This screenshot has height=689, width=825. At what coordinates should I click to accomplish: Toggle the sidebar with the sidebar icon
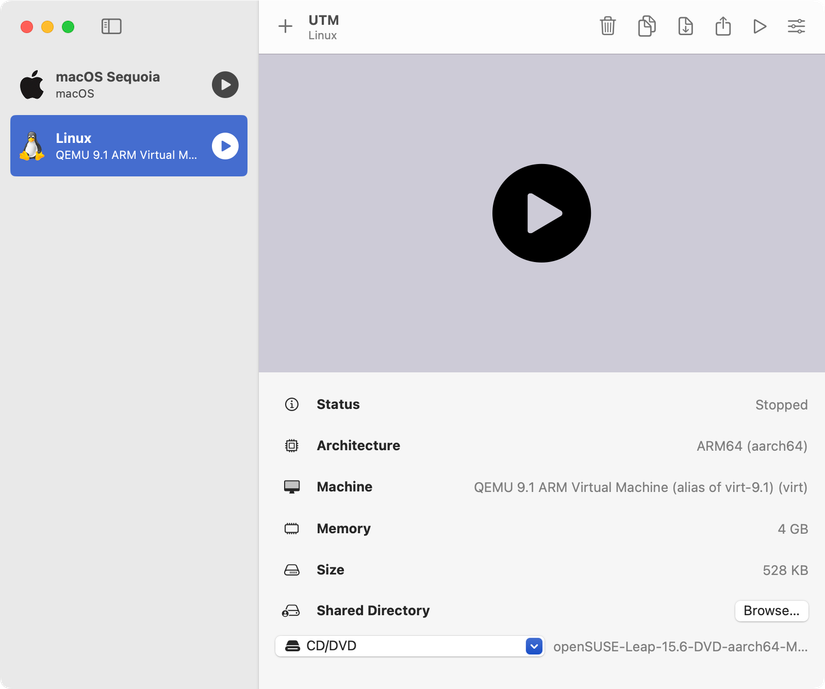111,26
